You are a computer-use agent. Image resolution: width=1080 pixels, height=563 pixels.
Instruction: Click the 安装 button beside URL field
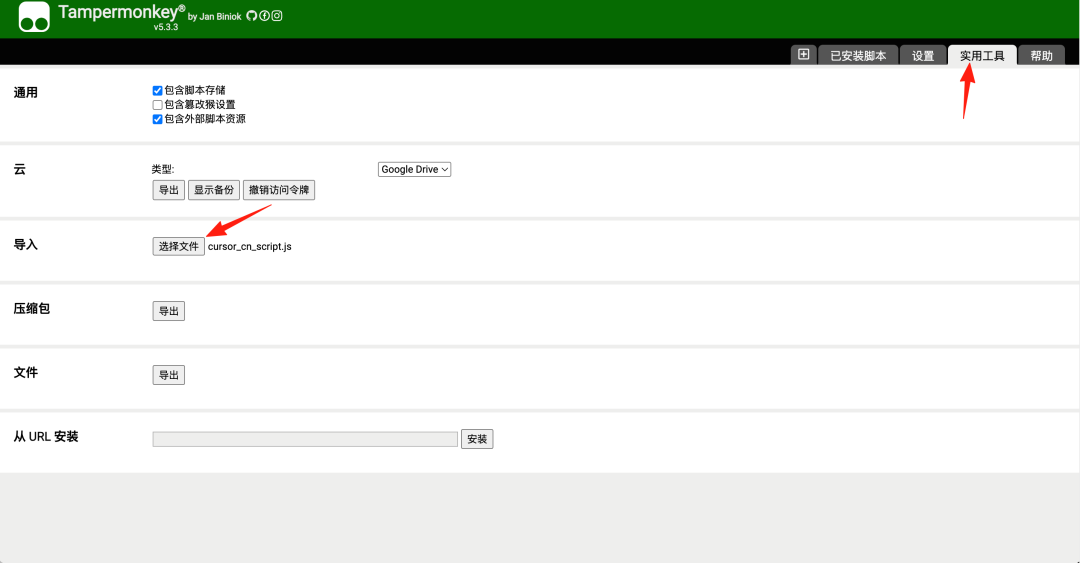point(477,439)
